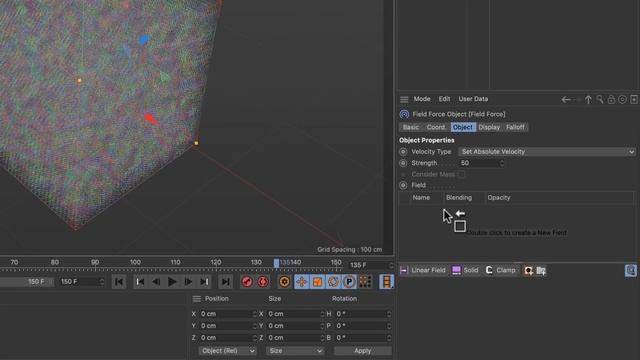
Task: Add a Clamp modifier layer
Action: coord(500,270)
